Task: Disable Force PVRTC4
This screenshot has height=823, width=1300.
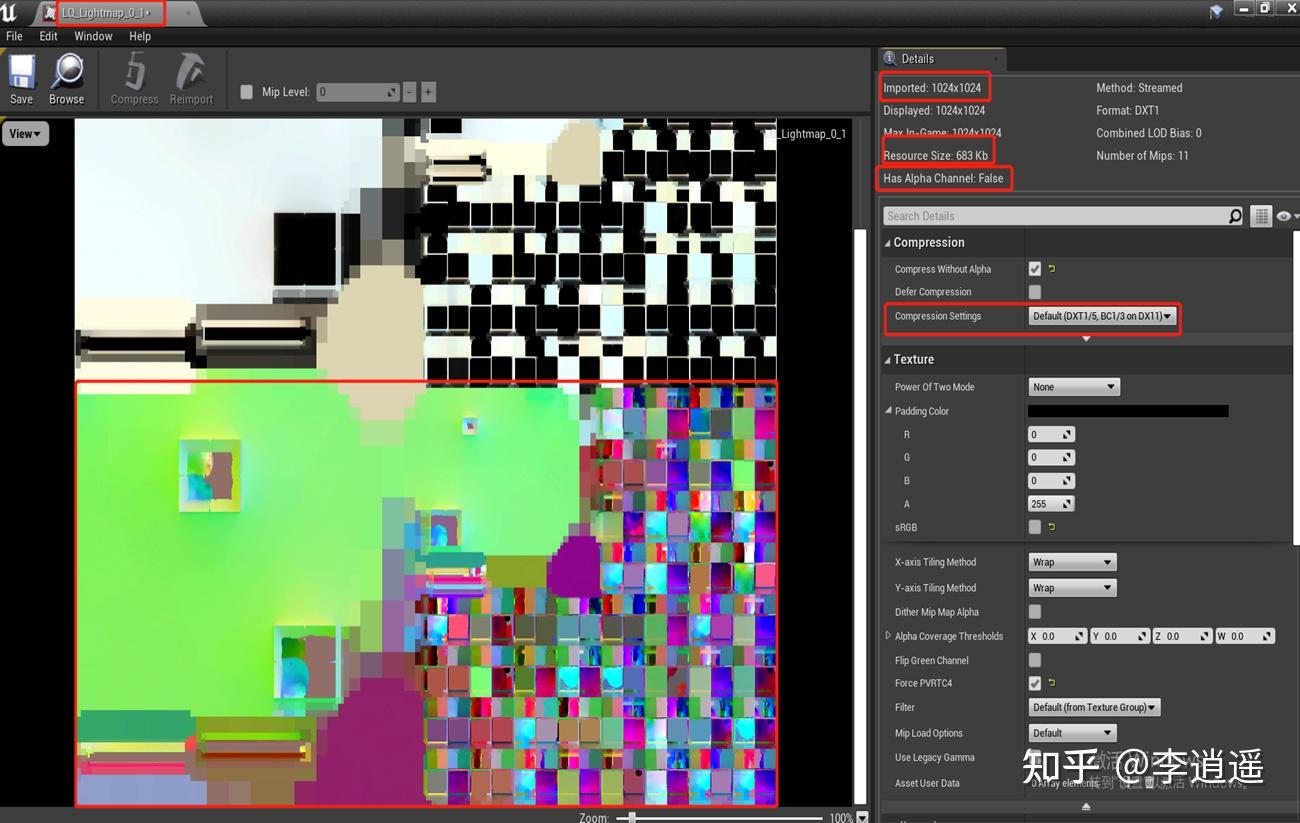Action: 1034,683
